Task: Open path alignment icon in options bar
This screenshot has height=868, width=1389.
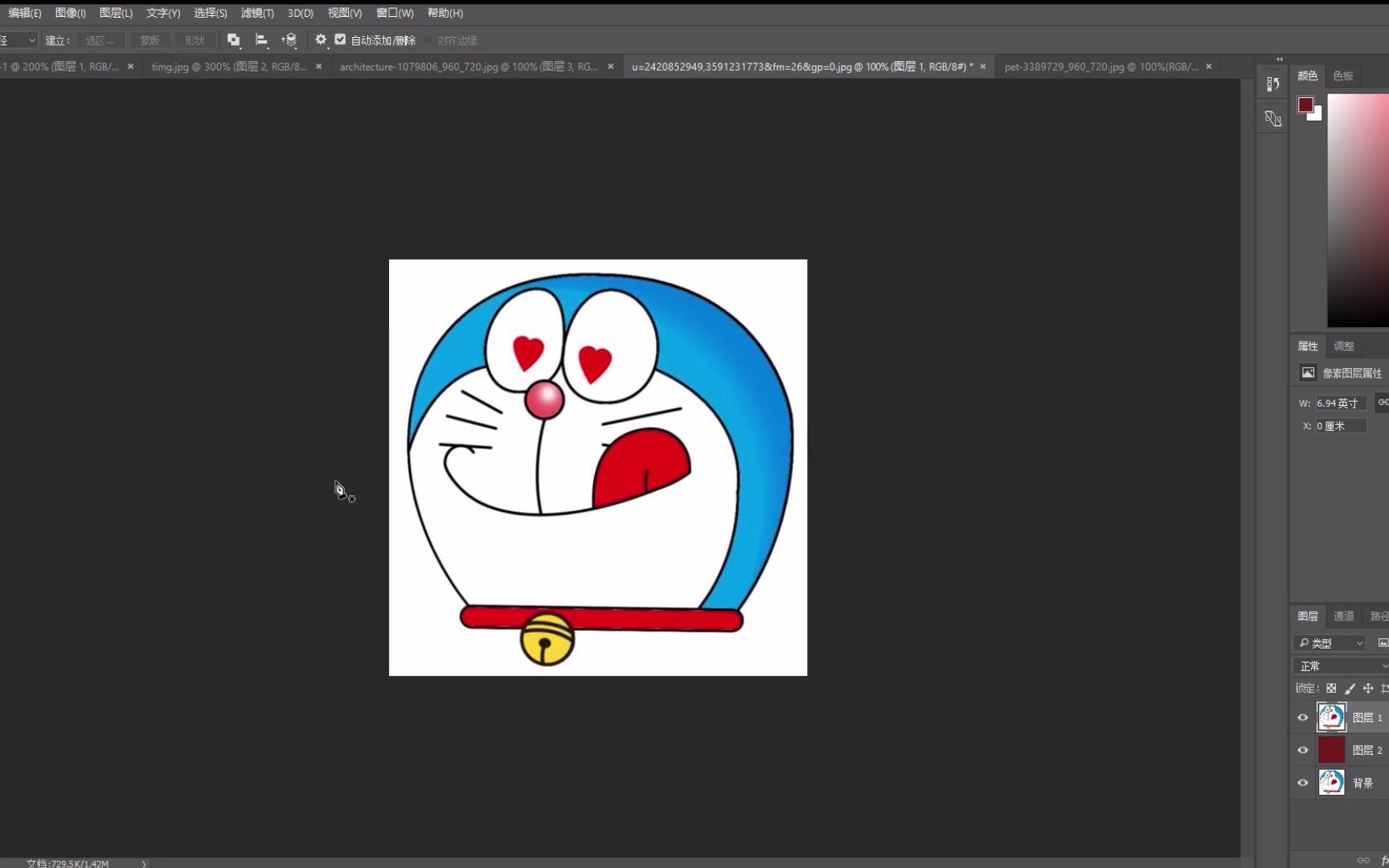Action: [261, 39]
